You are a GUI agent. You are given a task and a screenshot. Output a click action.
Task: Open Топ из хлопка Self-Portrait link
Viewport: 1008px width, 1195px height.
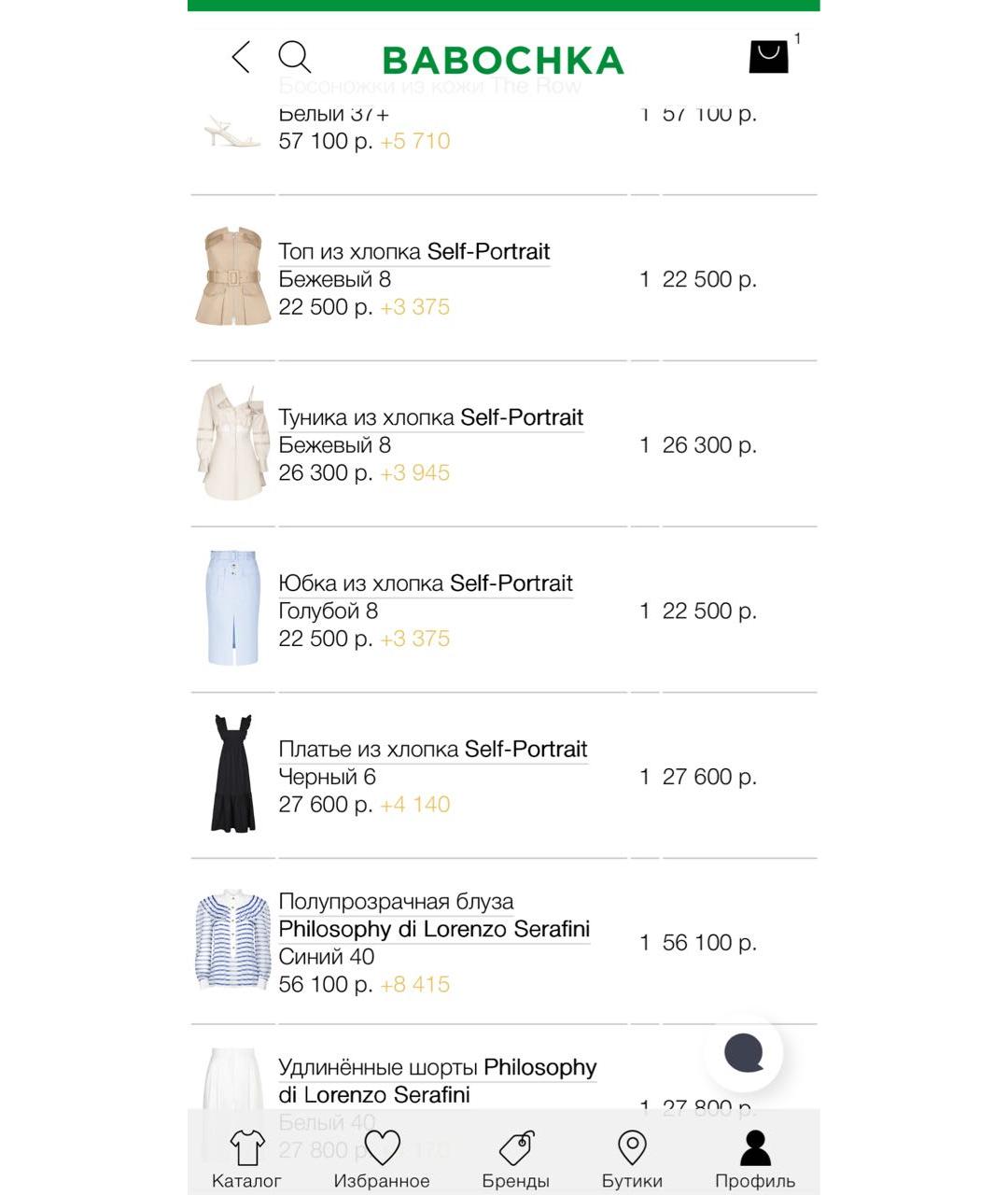(413, 252)
